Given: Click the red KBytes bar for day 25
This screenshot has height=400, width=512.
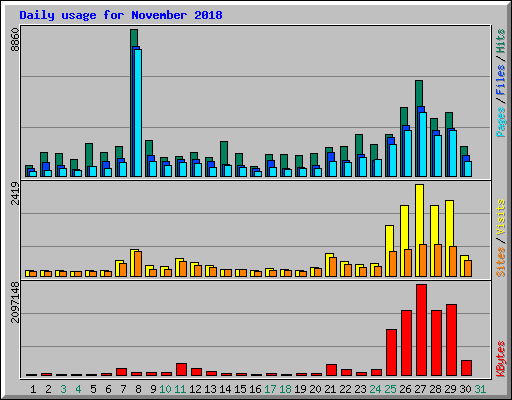Looking at the screenshot, I should click(391, 353).
